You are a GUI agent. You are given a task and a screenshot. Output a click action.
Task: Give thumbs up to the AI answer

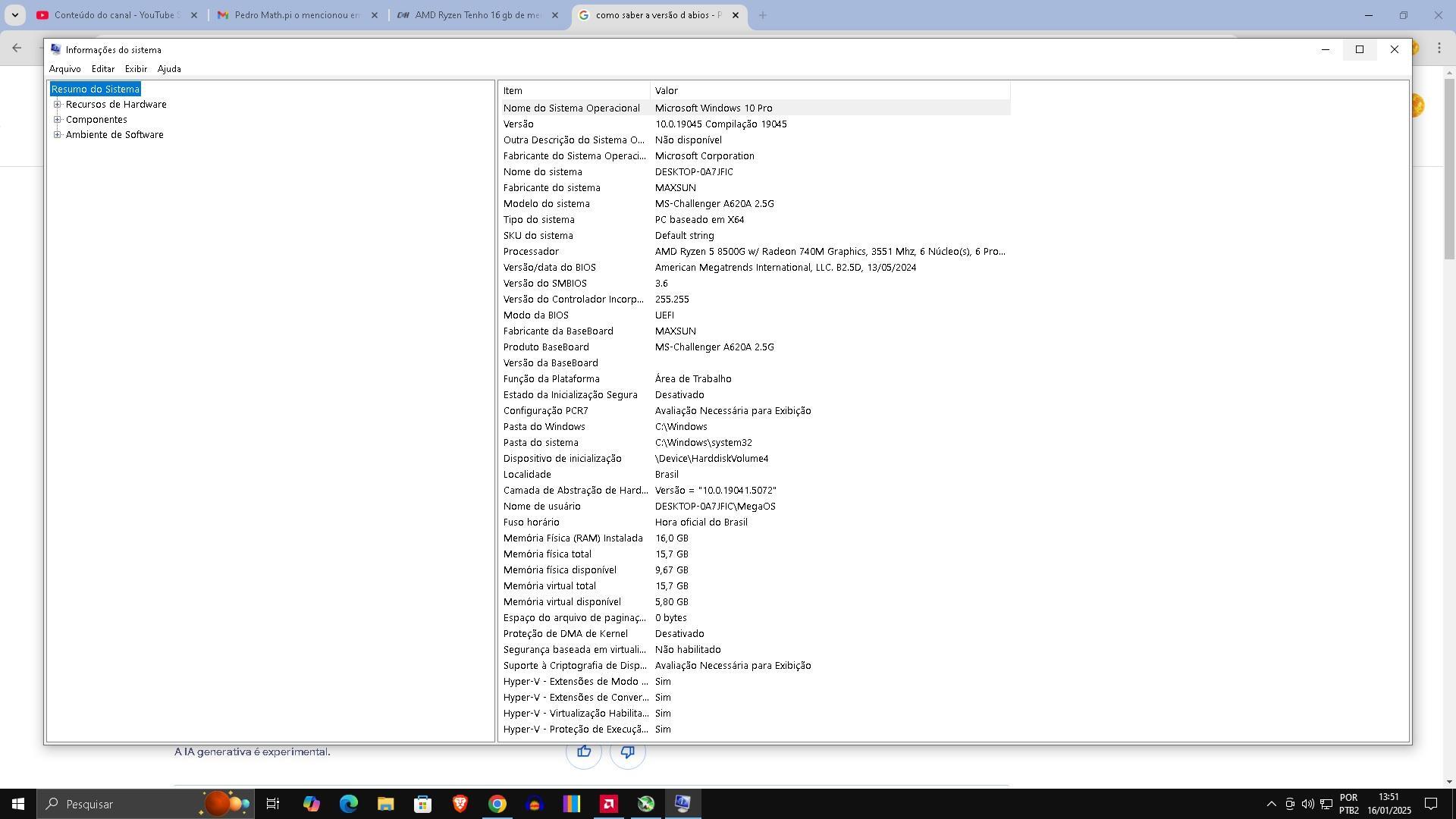point(584,752)
